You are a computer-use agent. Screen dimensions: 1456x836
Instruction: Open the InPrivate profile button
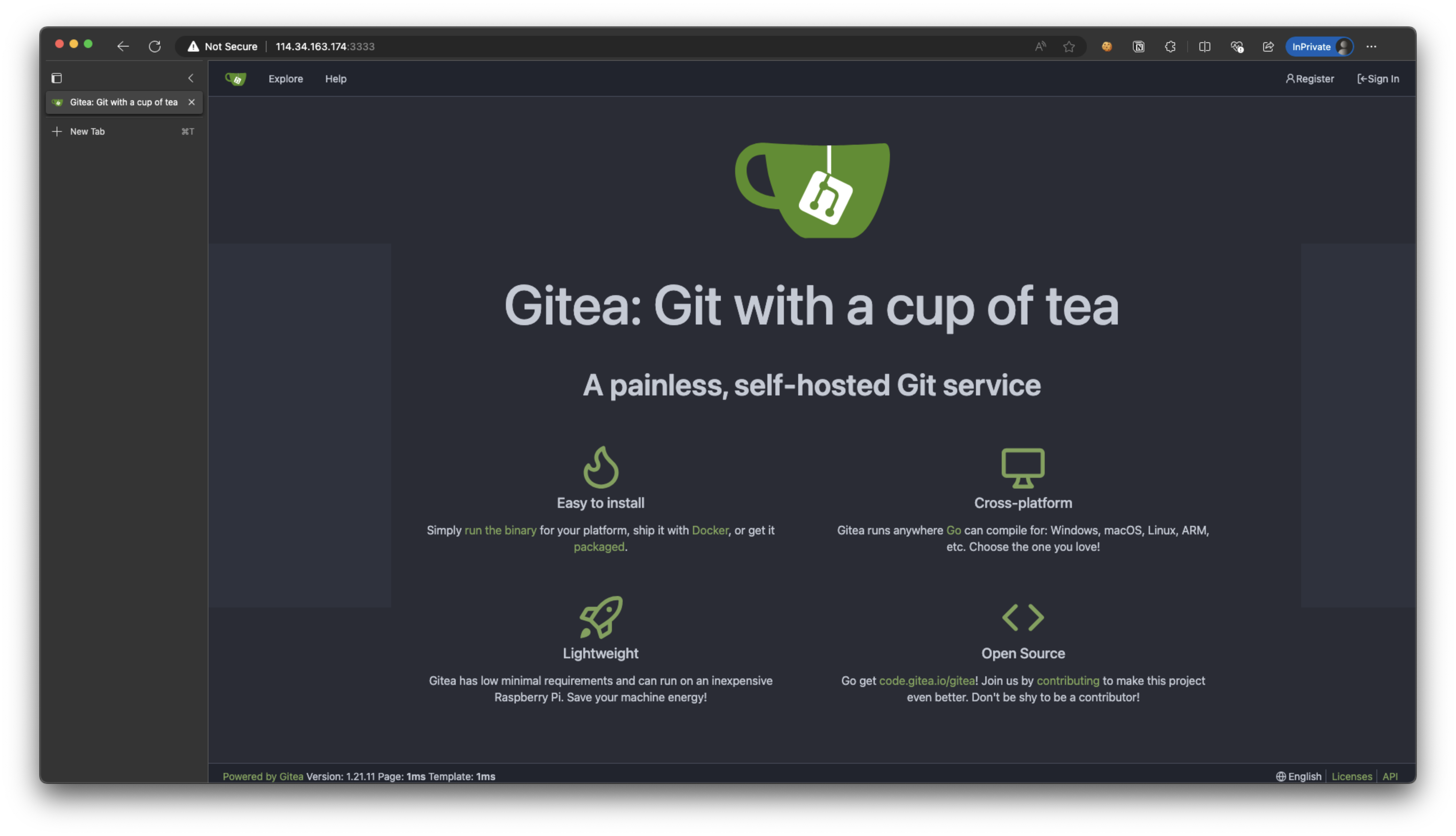coord(1319,47)
